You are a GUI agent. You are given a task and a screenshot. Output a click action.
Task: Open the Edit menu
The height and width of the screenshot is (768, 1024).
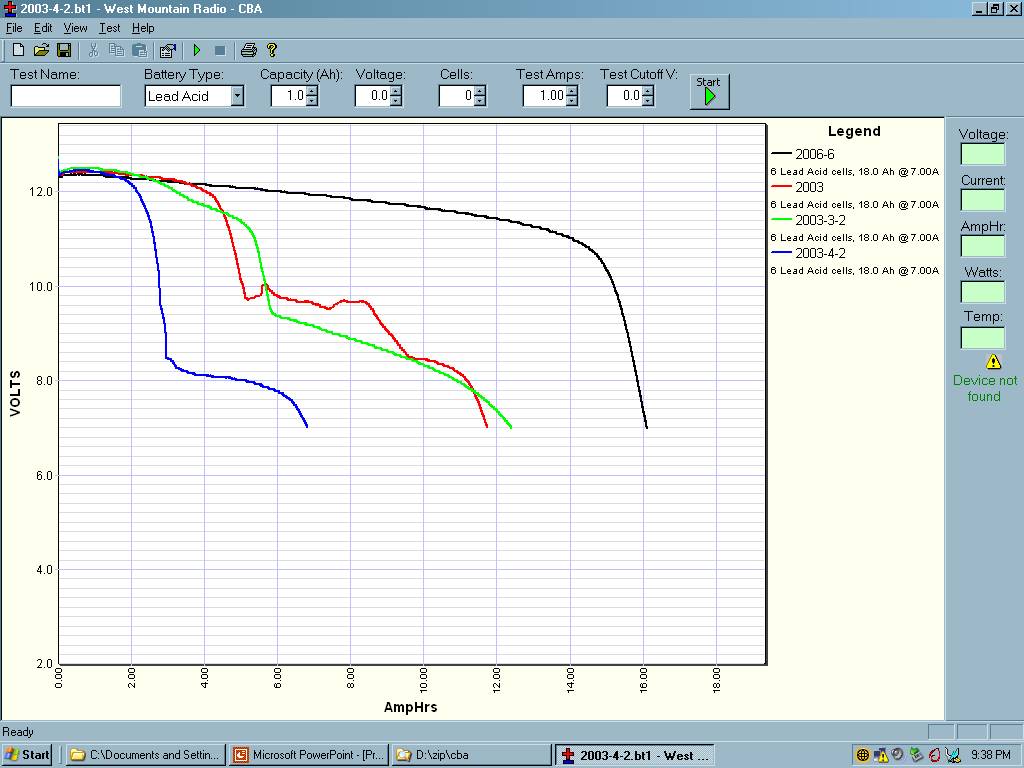[43, 28]
